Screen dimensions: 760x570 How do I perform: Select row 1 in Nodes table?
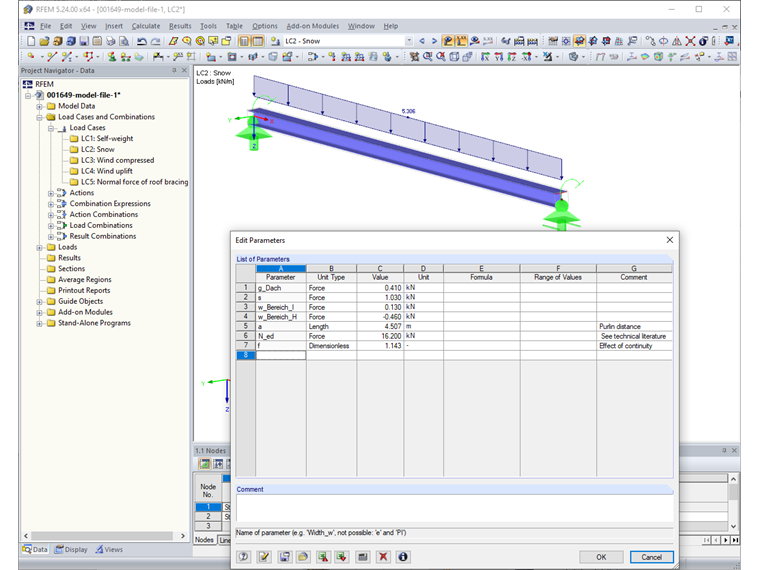(x=208, y=507)
